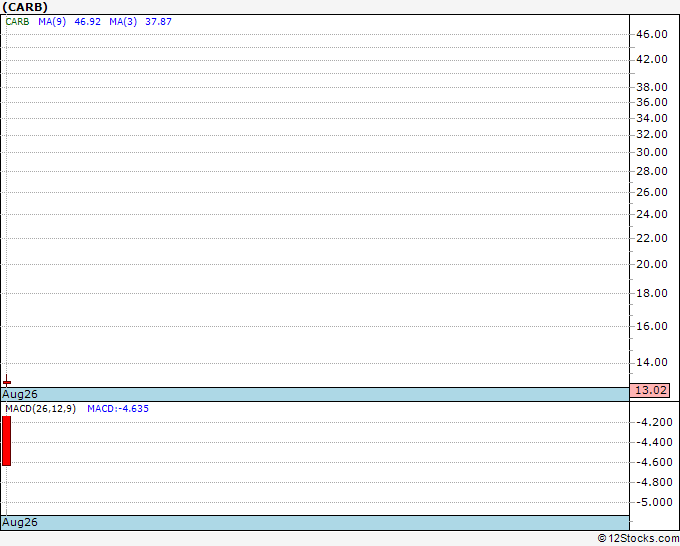The width and height of the screenshot is (680, 546).
Task: Click the 26.00 price axis label
Action: click(652, 192)
